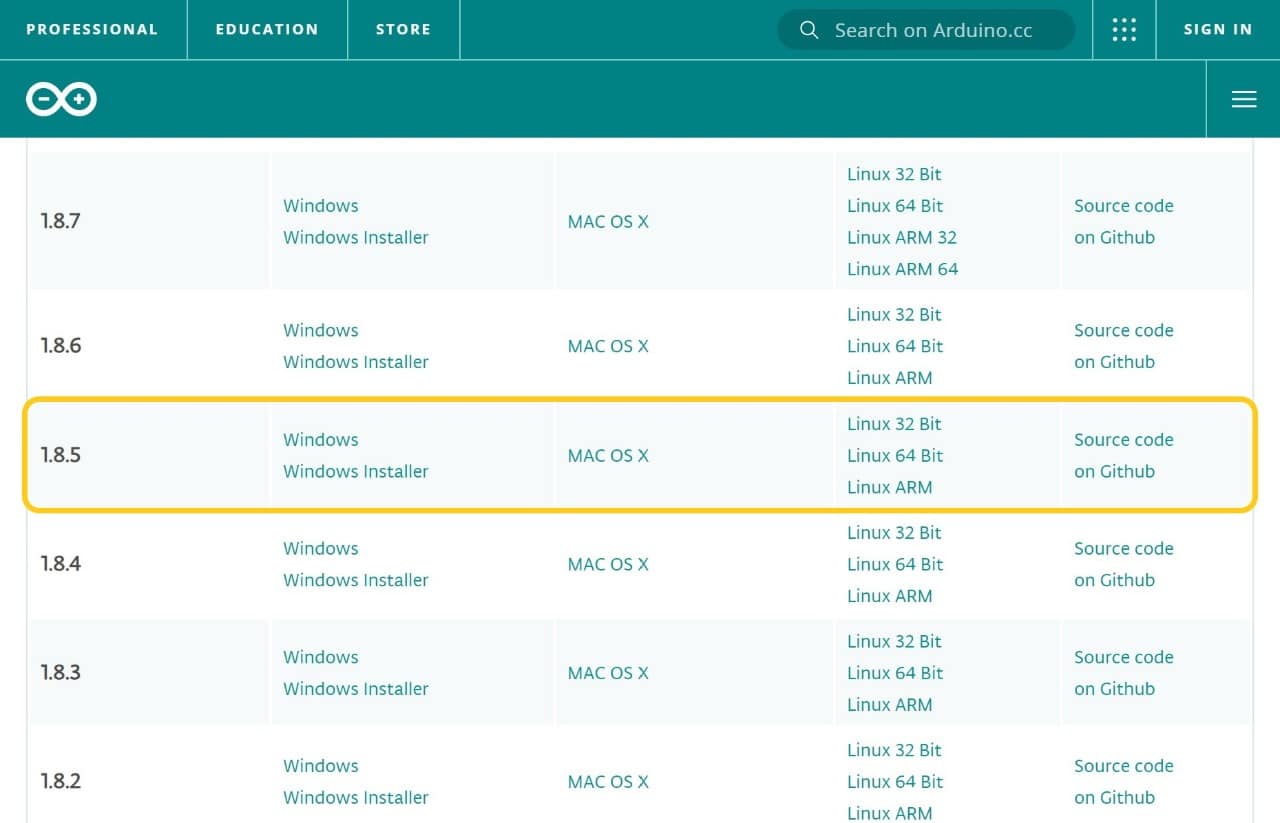Click the Arduino infinity logo
The height and width of the screenshot is (823, 1280).
tap(61, 99)
